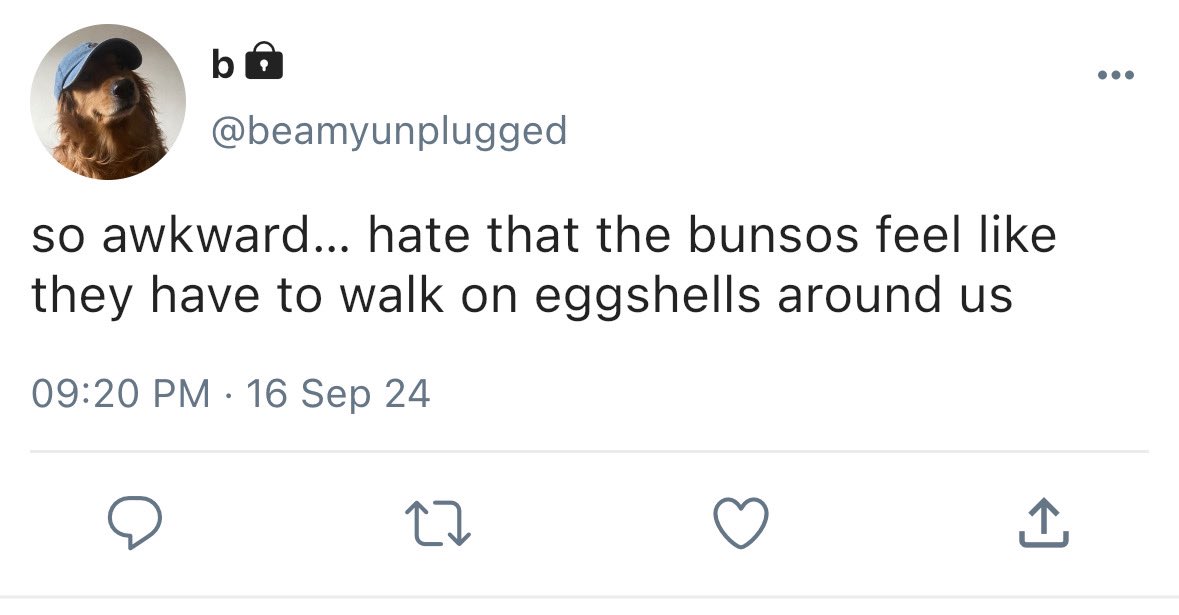Click the word "eggshells" in the tweet

pyautogui.click(x=647, y=296)
